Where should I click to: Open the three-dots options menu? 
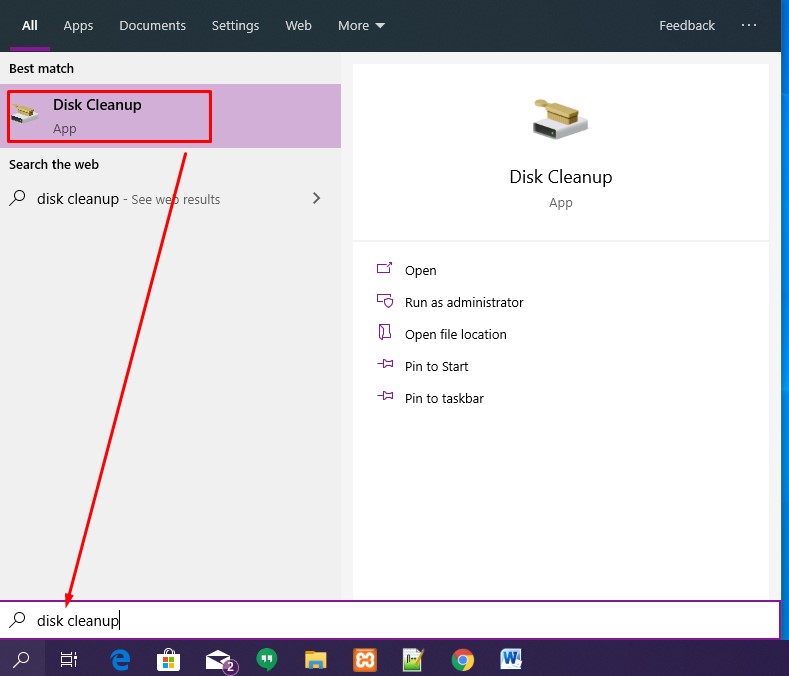pyautogui.click(x=749, y=25)
